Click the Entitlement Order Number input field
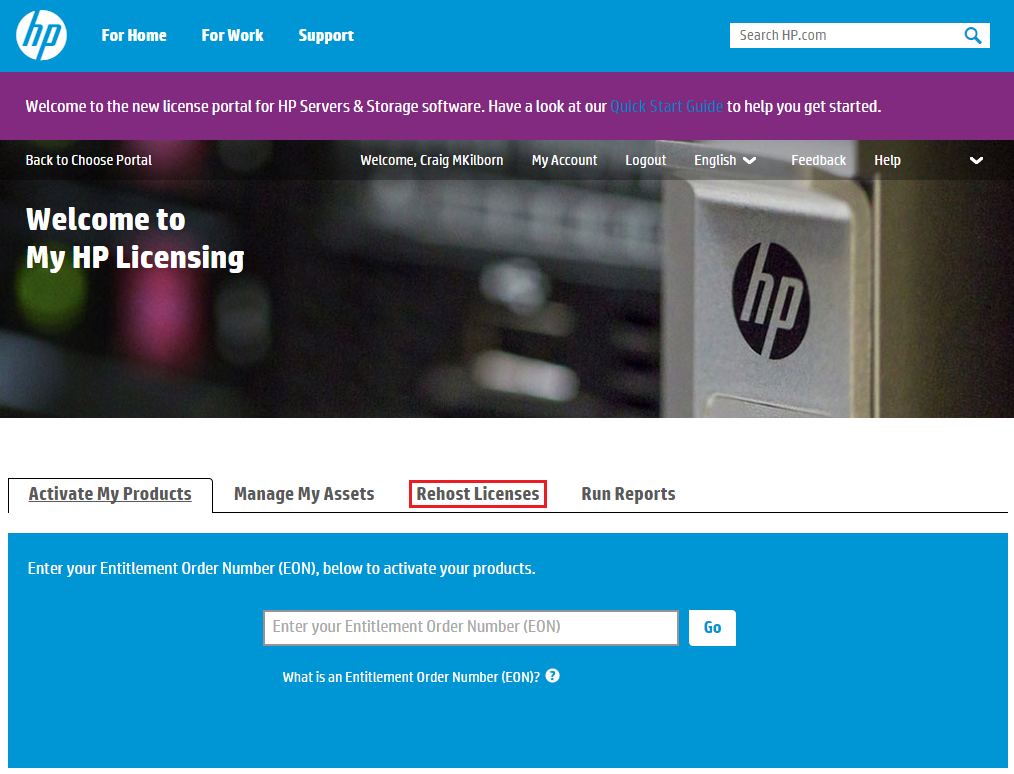 coord(471,627)
